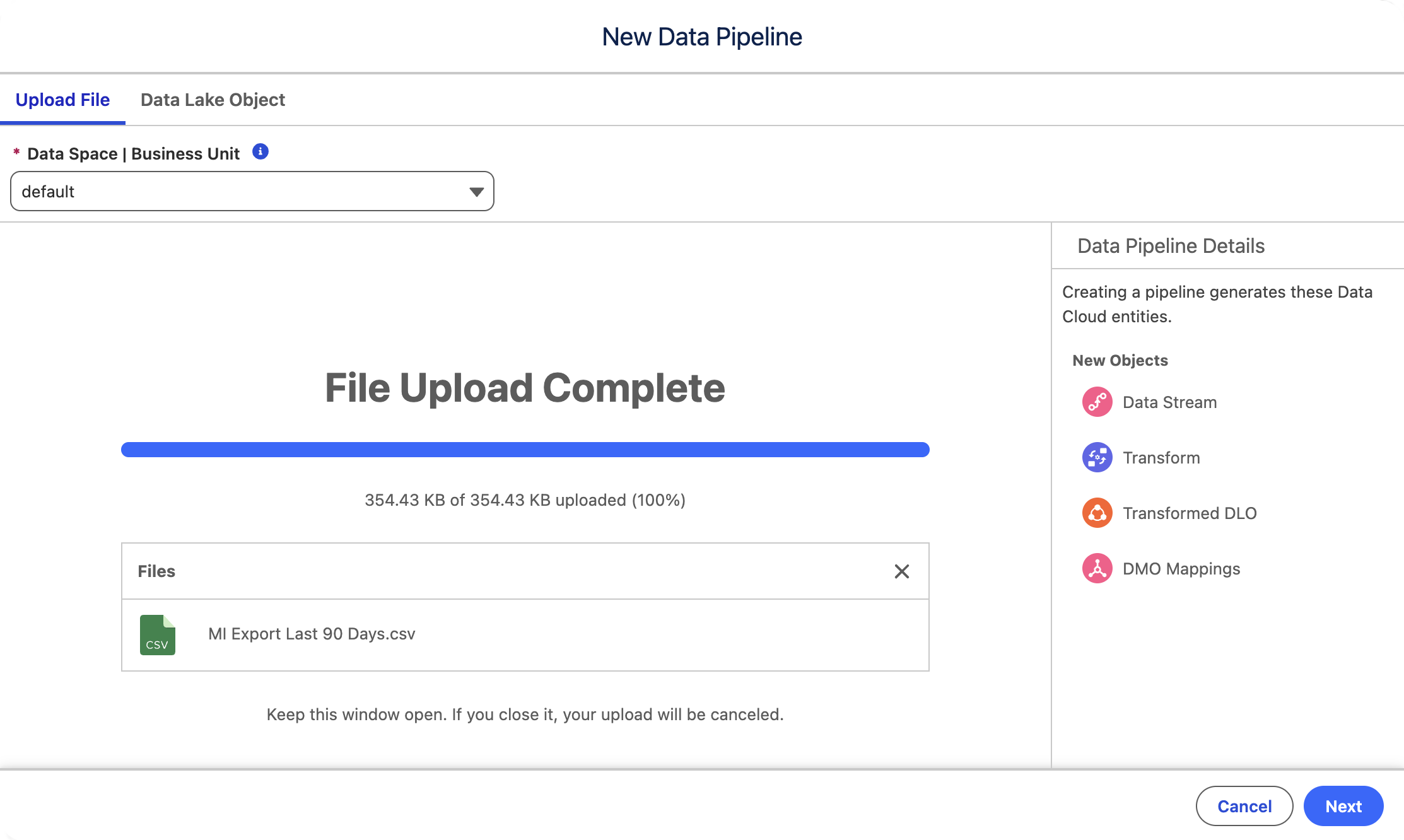Viewport: 1404px width, 840px height.
Task: Cancel the pipeline creation
Action: (1244, 806)
